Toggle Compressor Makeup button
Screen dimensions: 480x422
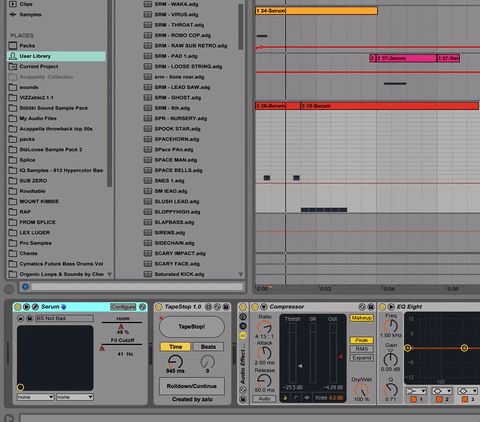pos(362,318)
